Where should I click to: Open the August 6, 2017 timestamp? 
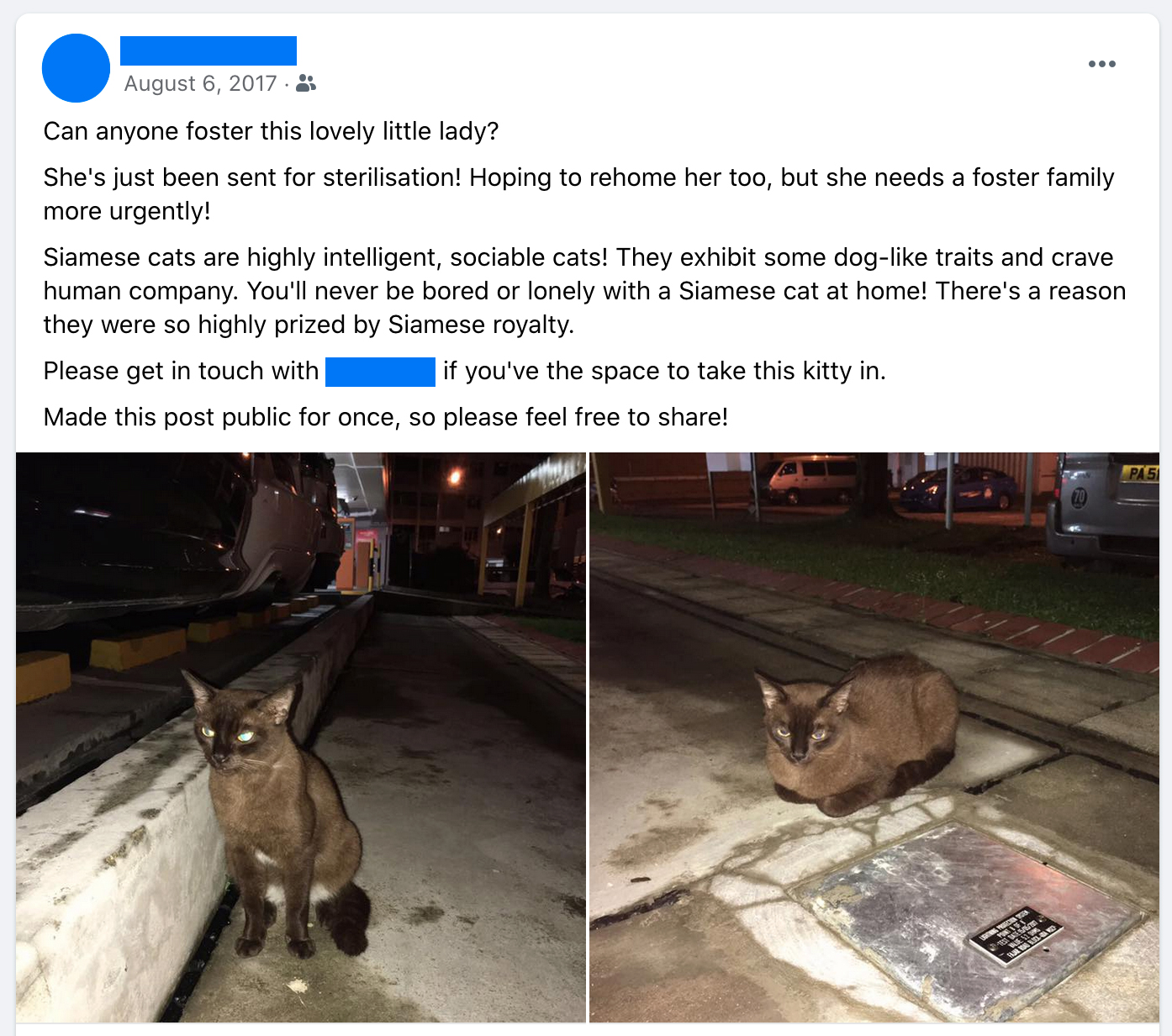coord(200,83)
